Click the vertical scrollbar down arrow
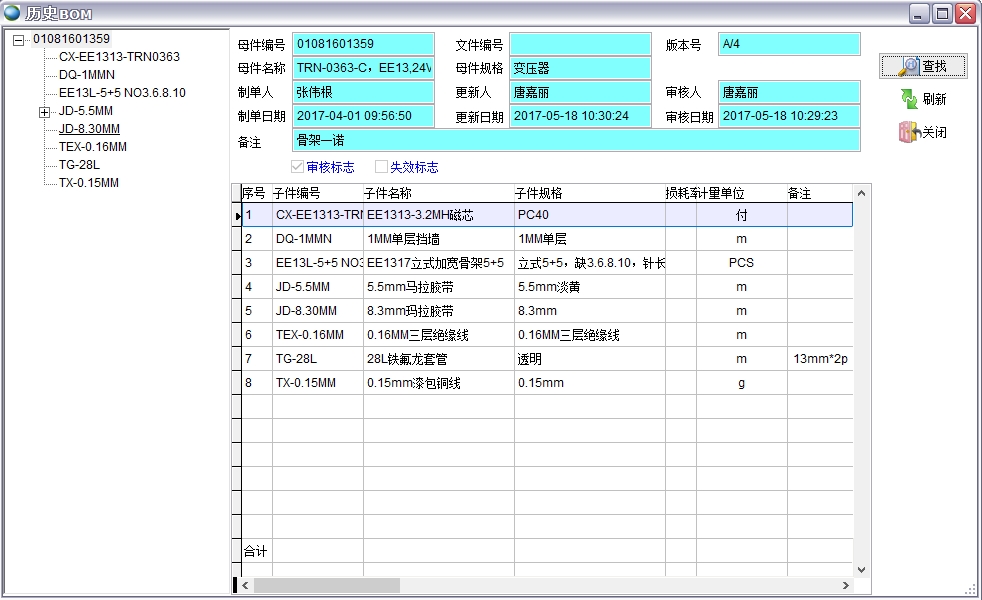This screenshot has width=982, height=600. (x=859, y=569)
